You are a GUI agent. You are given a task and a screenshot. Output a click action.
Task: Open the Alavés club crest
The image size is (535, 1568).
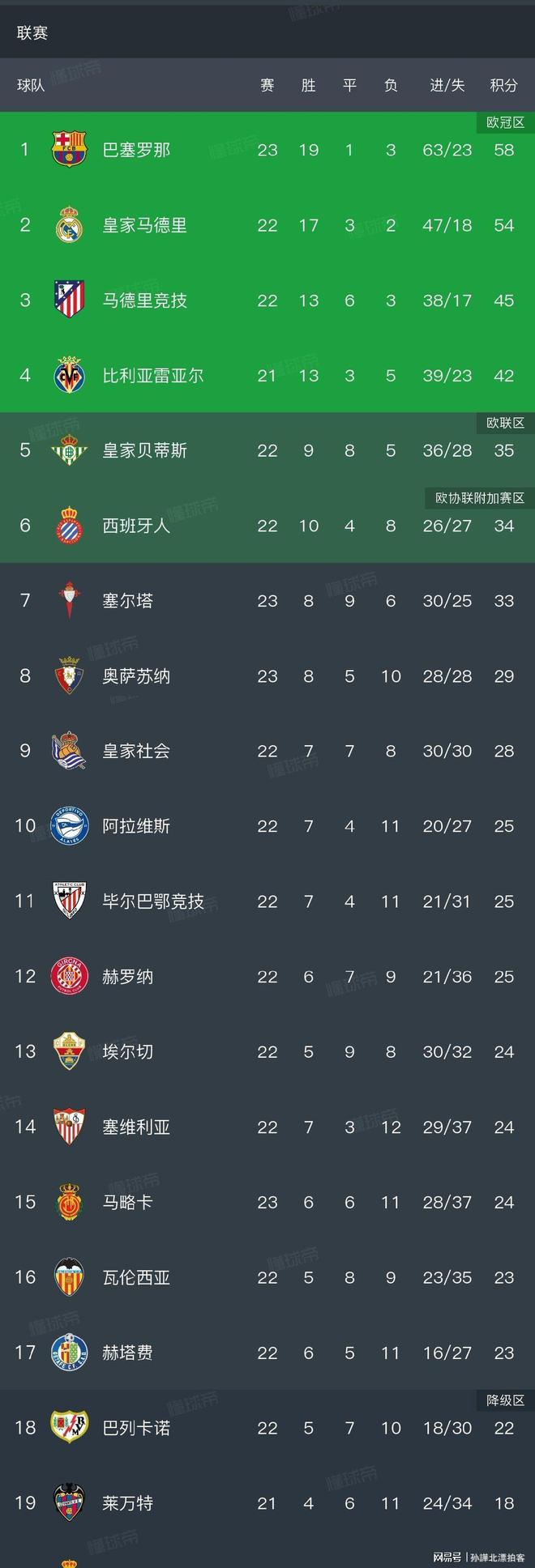[69, 826]
